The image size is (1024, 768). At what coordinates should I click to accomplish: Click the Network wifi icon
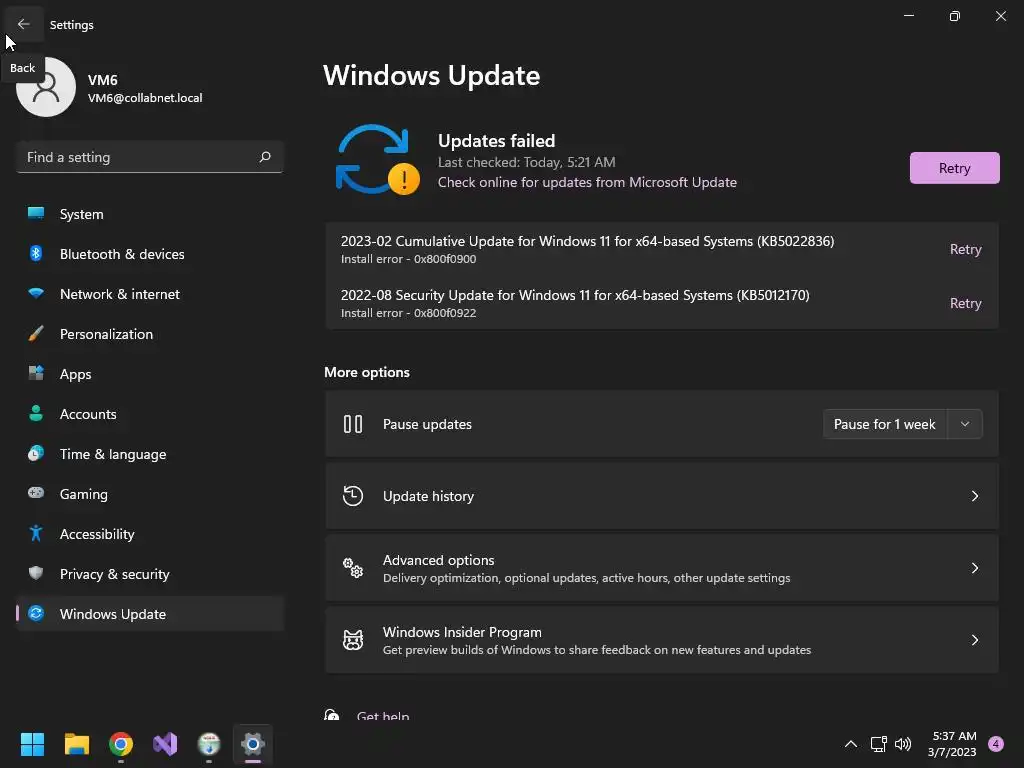point(36,293)
